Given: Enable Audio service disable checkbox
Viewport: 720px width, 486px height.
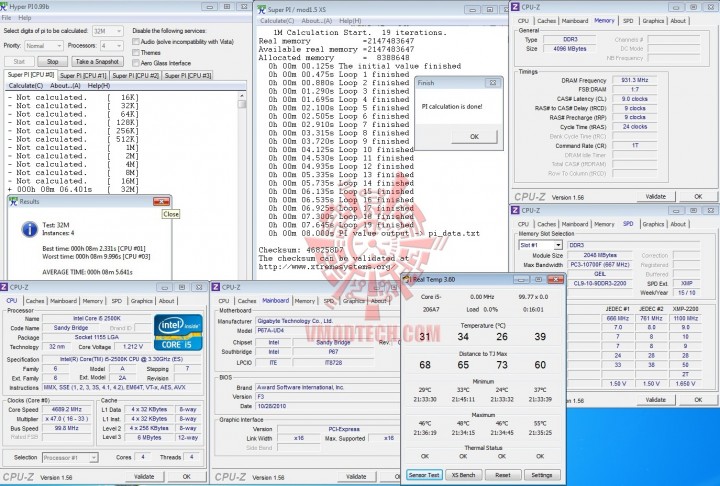Looking at the screenshot, I should (135, 42).
